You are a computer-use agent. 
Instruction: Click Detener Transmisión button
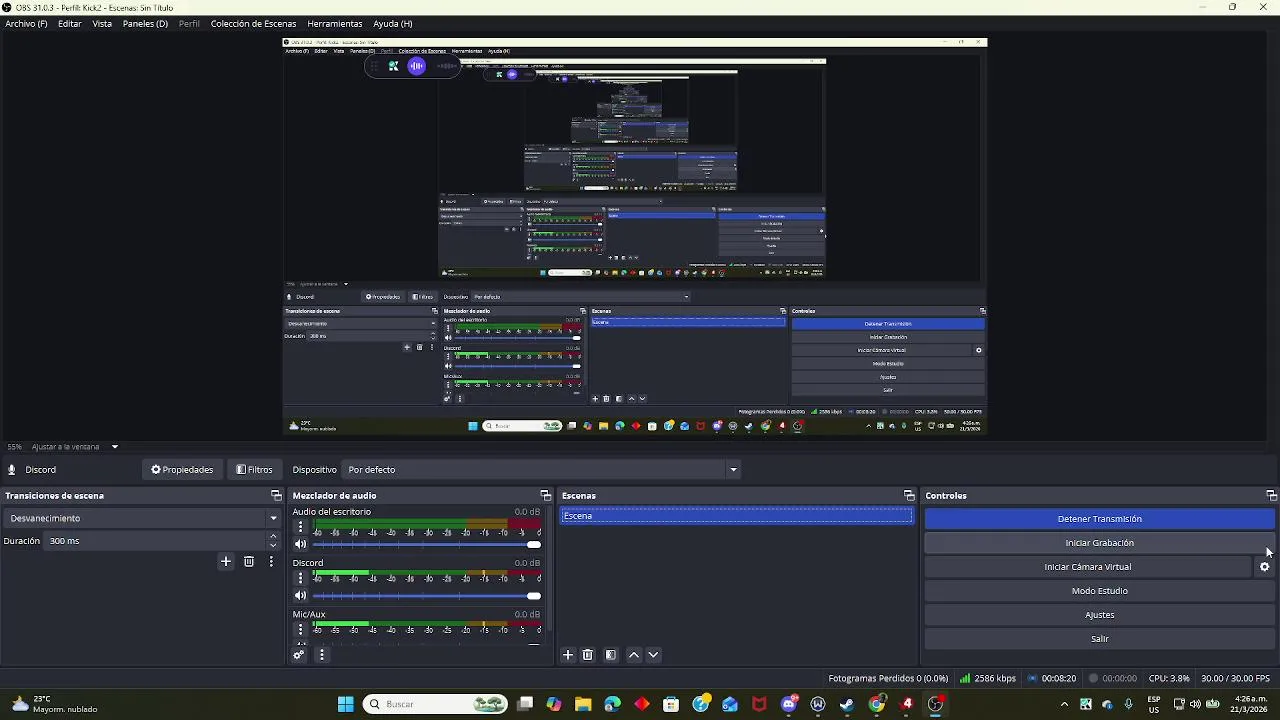tap(1099, 519)
